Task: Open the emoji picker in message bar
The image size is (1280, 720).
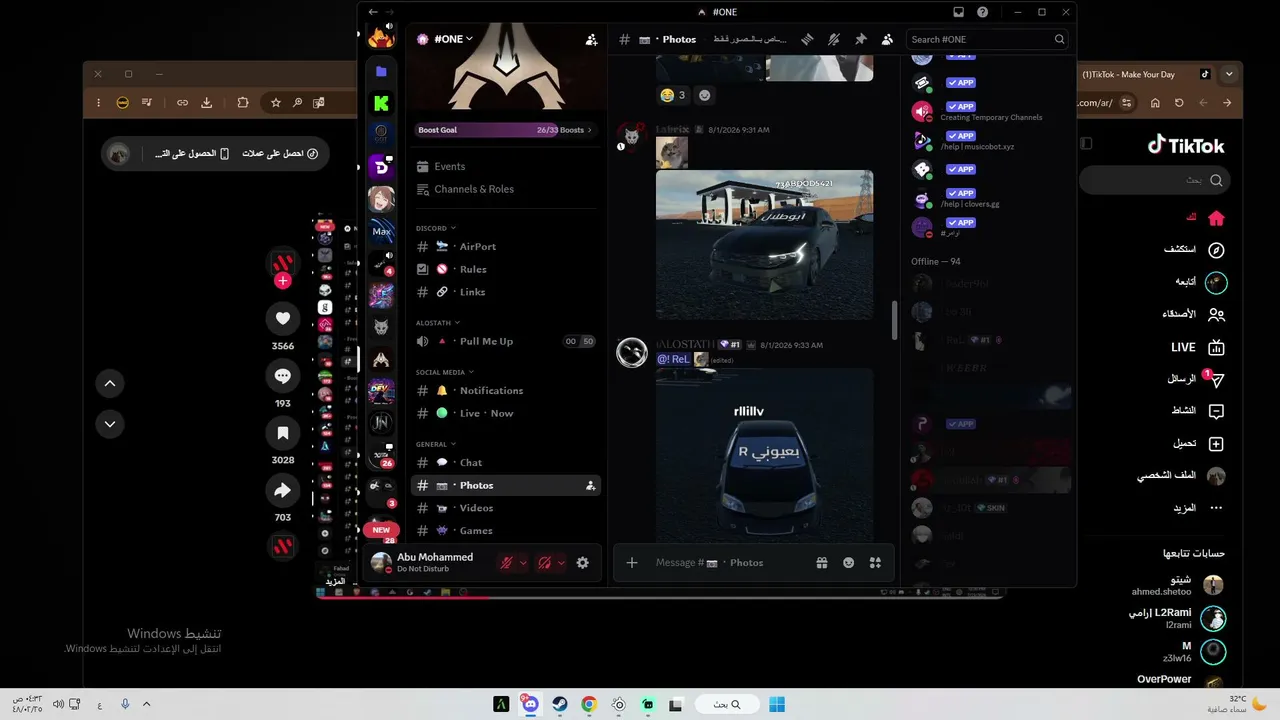Action: (849, 563)
